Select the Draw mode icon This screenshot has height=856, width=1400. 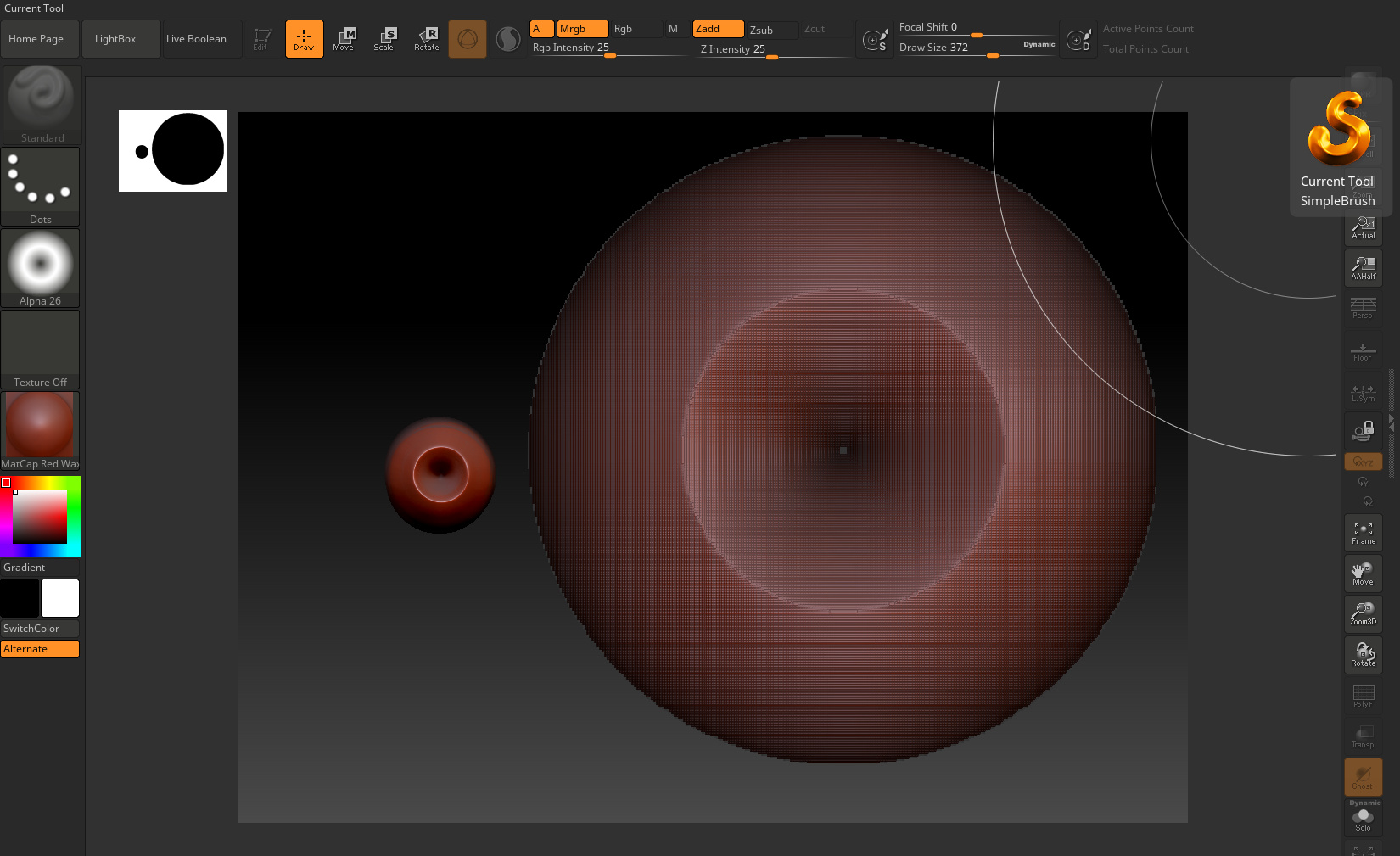304,39
